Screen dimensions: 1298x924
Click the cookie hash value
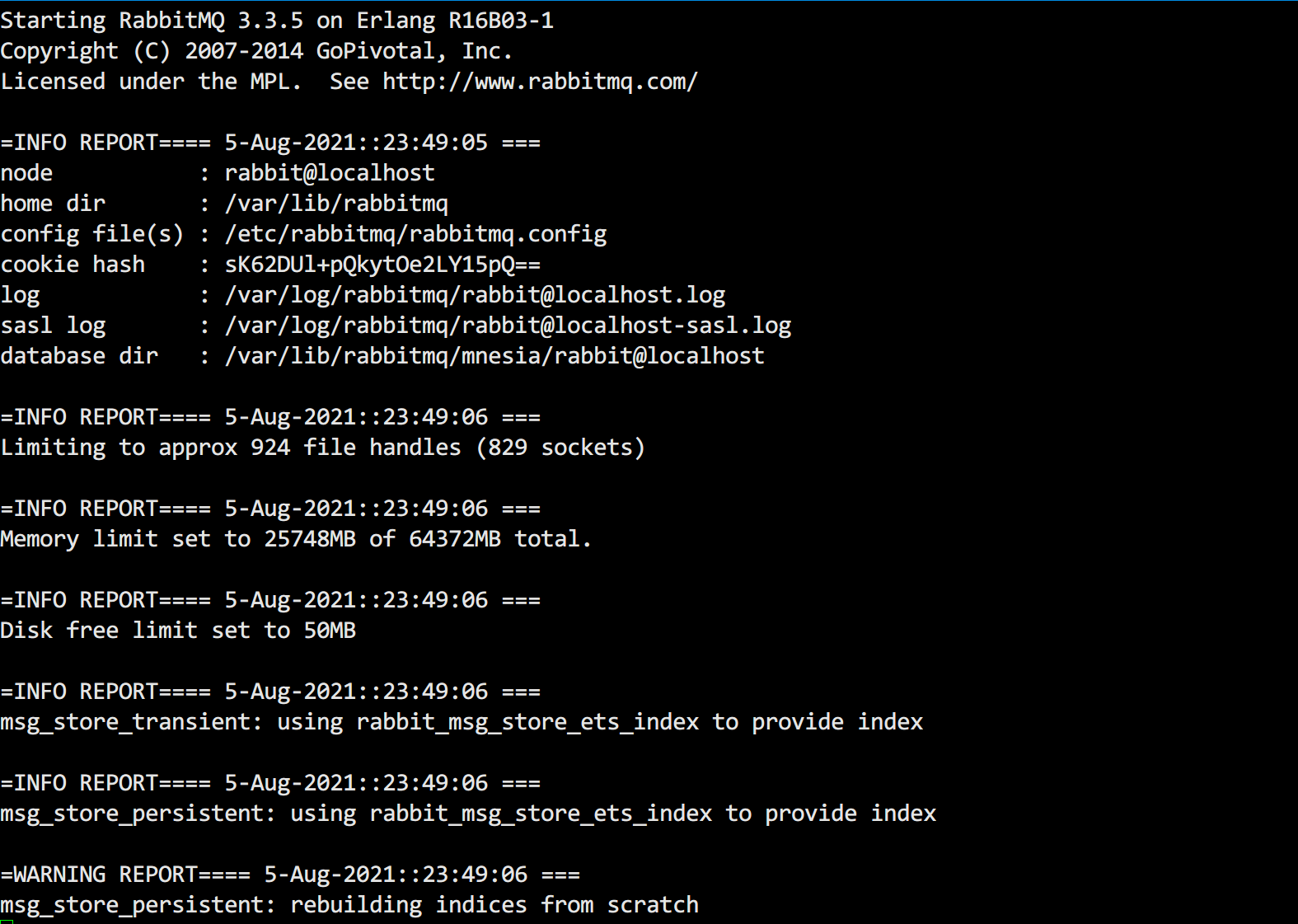click(x=382, y=265)
